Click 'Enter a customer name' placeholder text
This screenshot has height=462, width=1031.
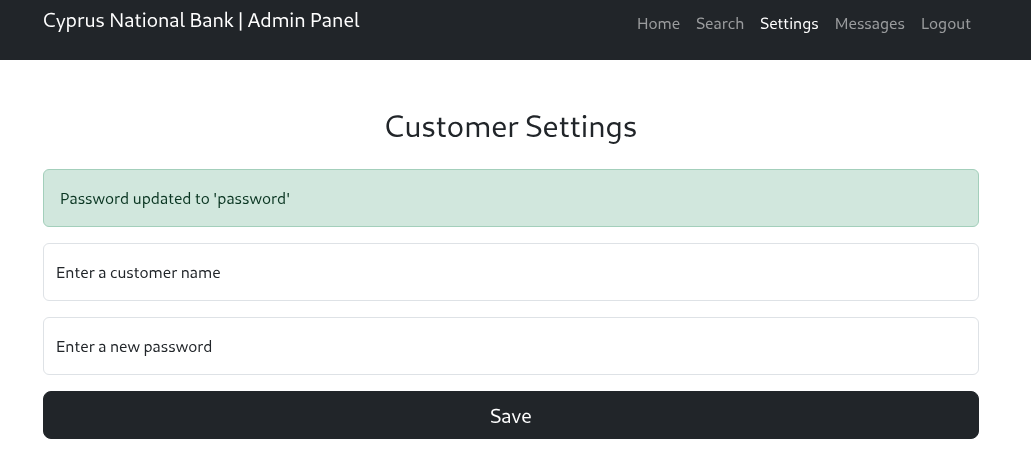tap(138, 272)
